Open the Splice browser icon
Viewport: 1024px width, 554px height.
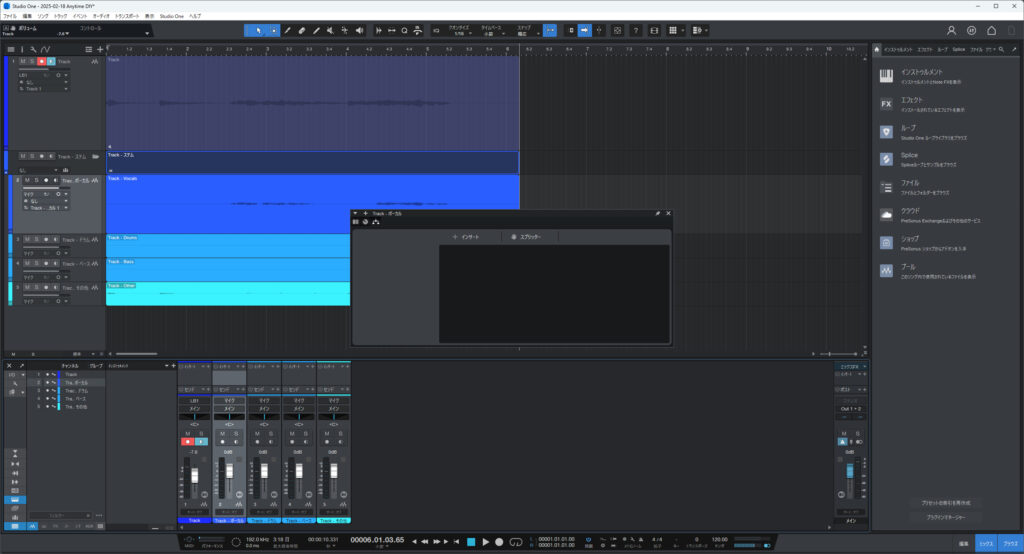point(886,159)
